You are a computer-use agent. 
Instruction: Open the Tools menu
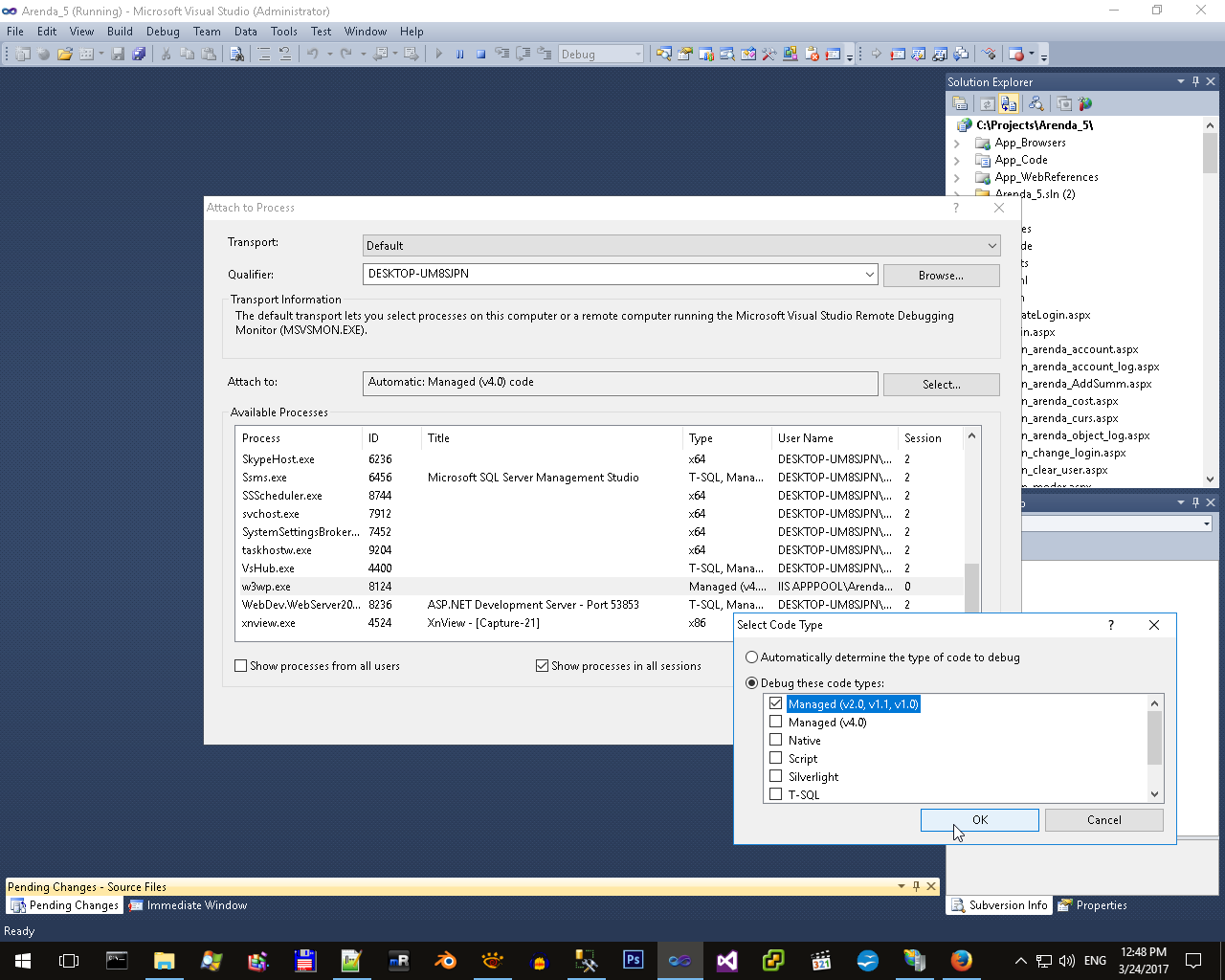pos(284,32)
